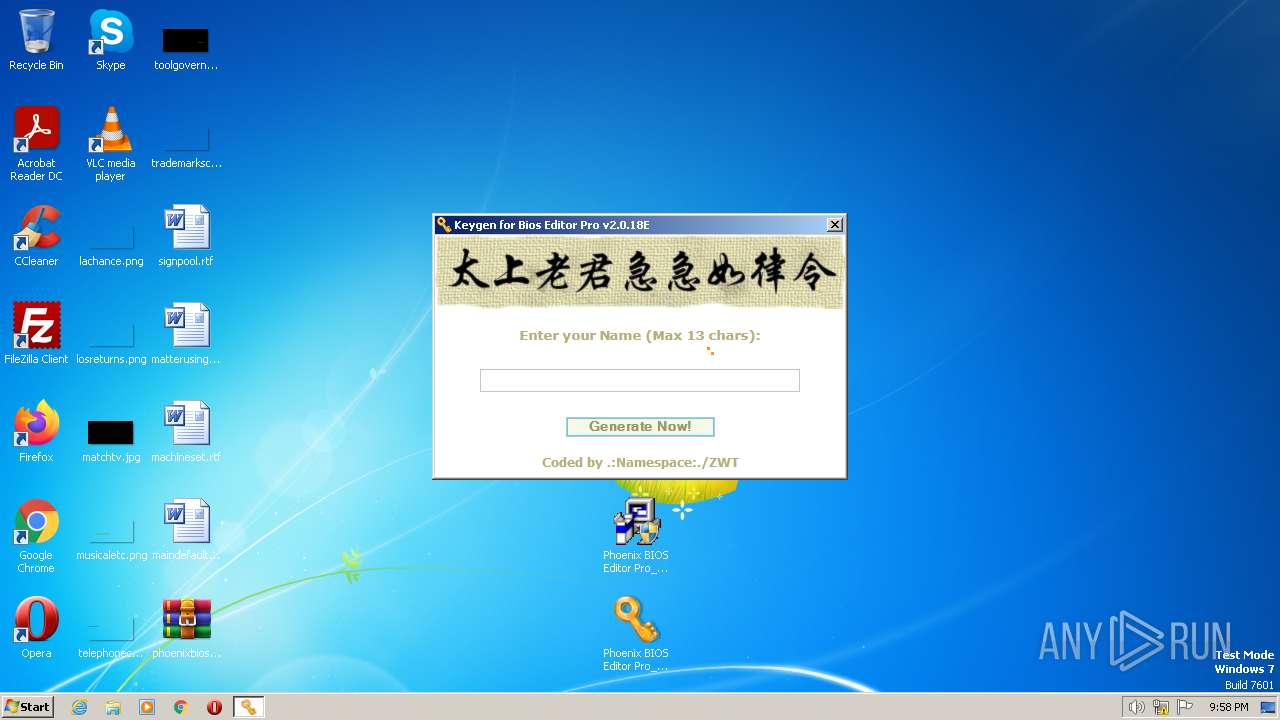Select machineset.rtf document icon
The height and width of the screenshot is (720, 1280).
pyautogui.click(x=186, y=432)
